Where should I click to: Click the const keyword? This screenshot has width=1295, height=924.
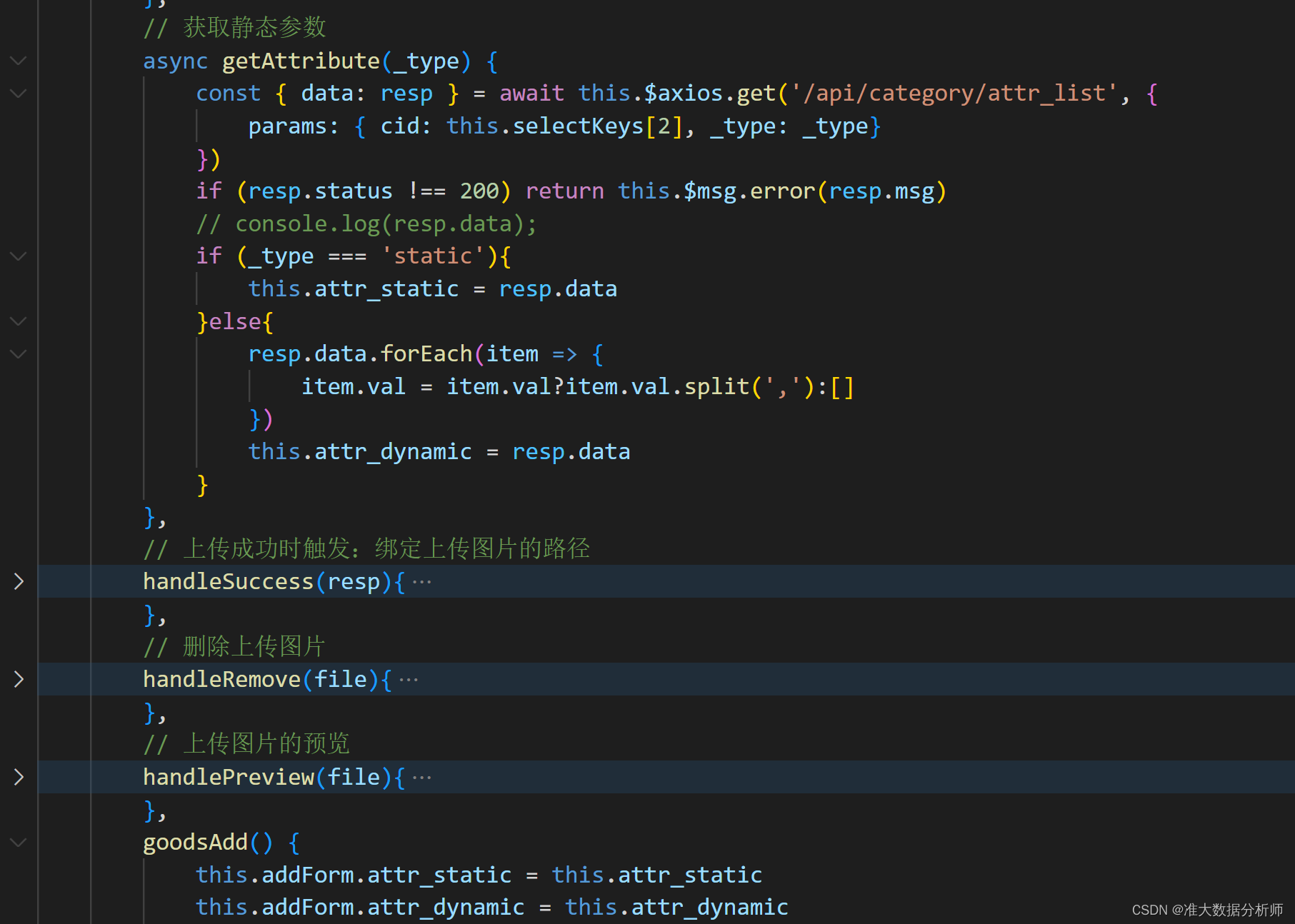click(229, 94)
